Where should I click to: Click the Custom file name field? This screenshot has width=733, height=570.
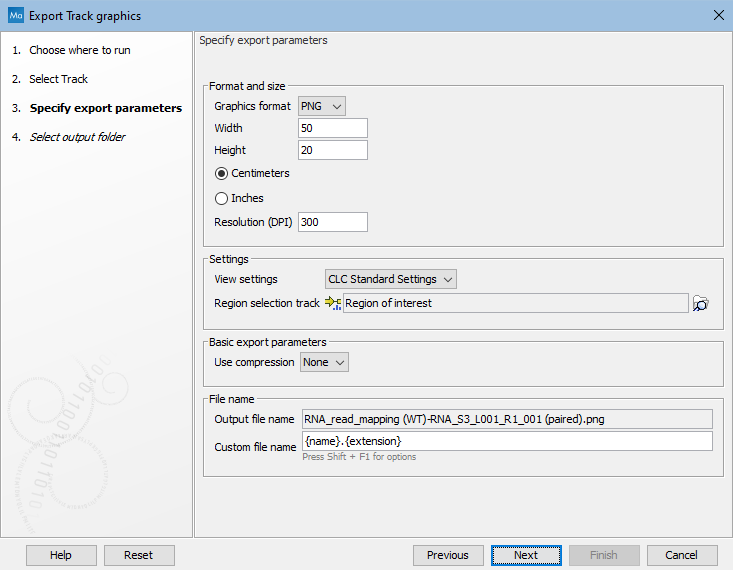click(507, 441)
